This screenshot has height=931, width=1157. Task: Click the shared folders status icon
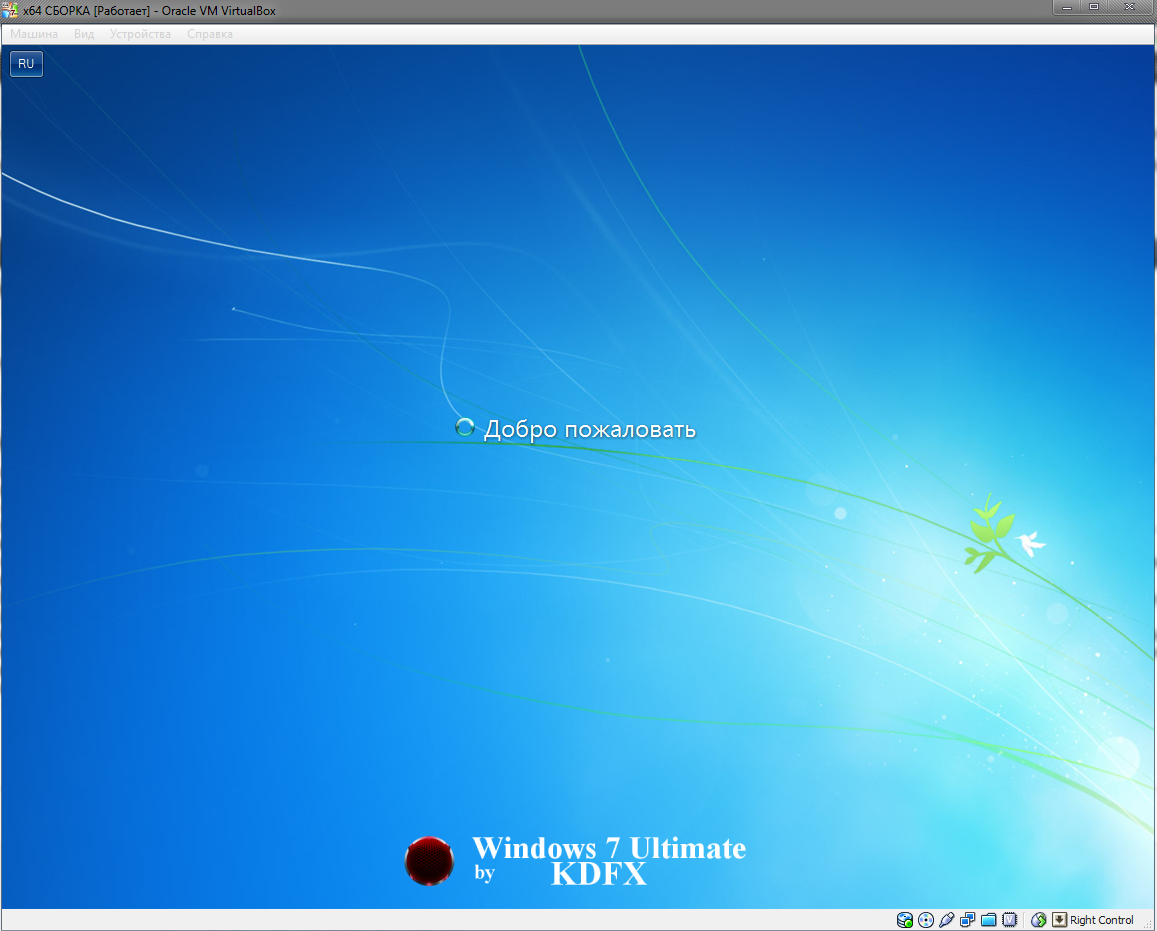pos(989,920)
